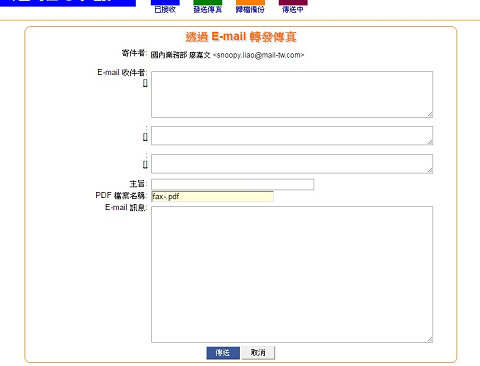Click the resize grip of the E-mail 訊息 box
480x366 pixels.
430,339
